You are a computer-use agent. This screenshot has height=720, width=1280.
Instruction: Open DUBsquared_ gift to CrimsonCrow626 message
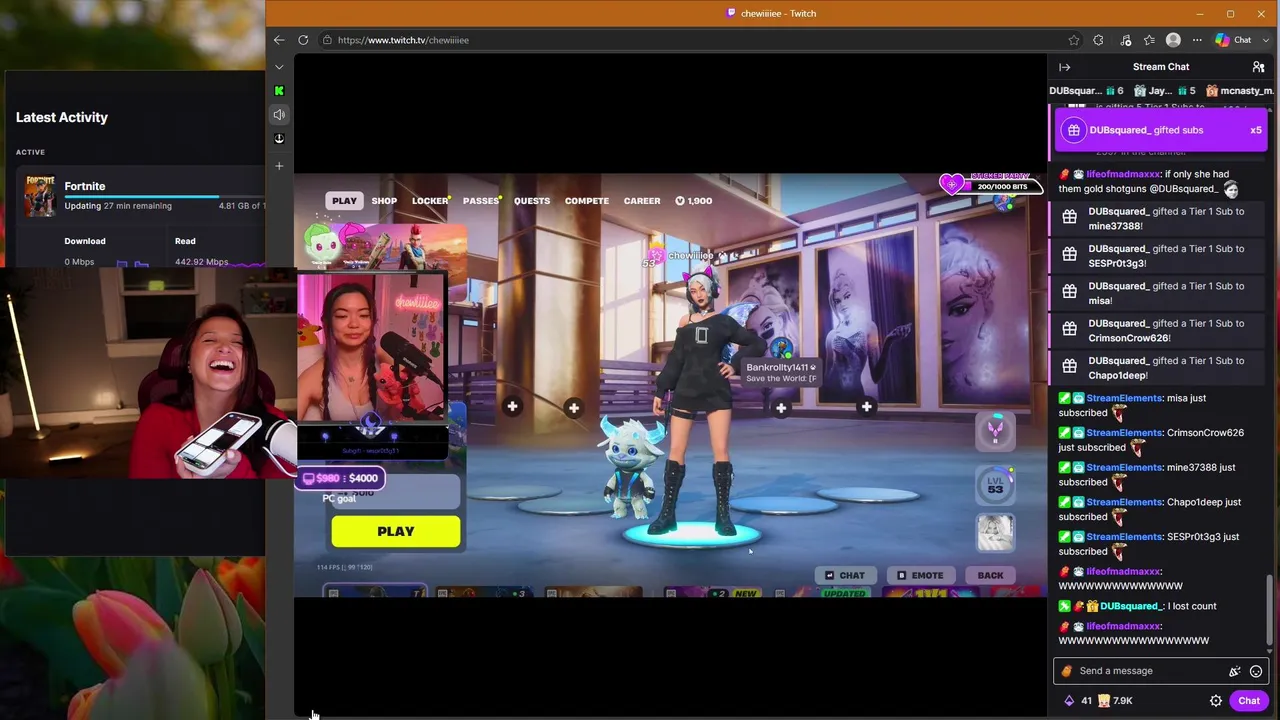(x=1157, y=330)
